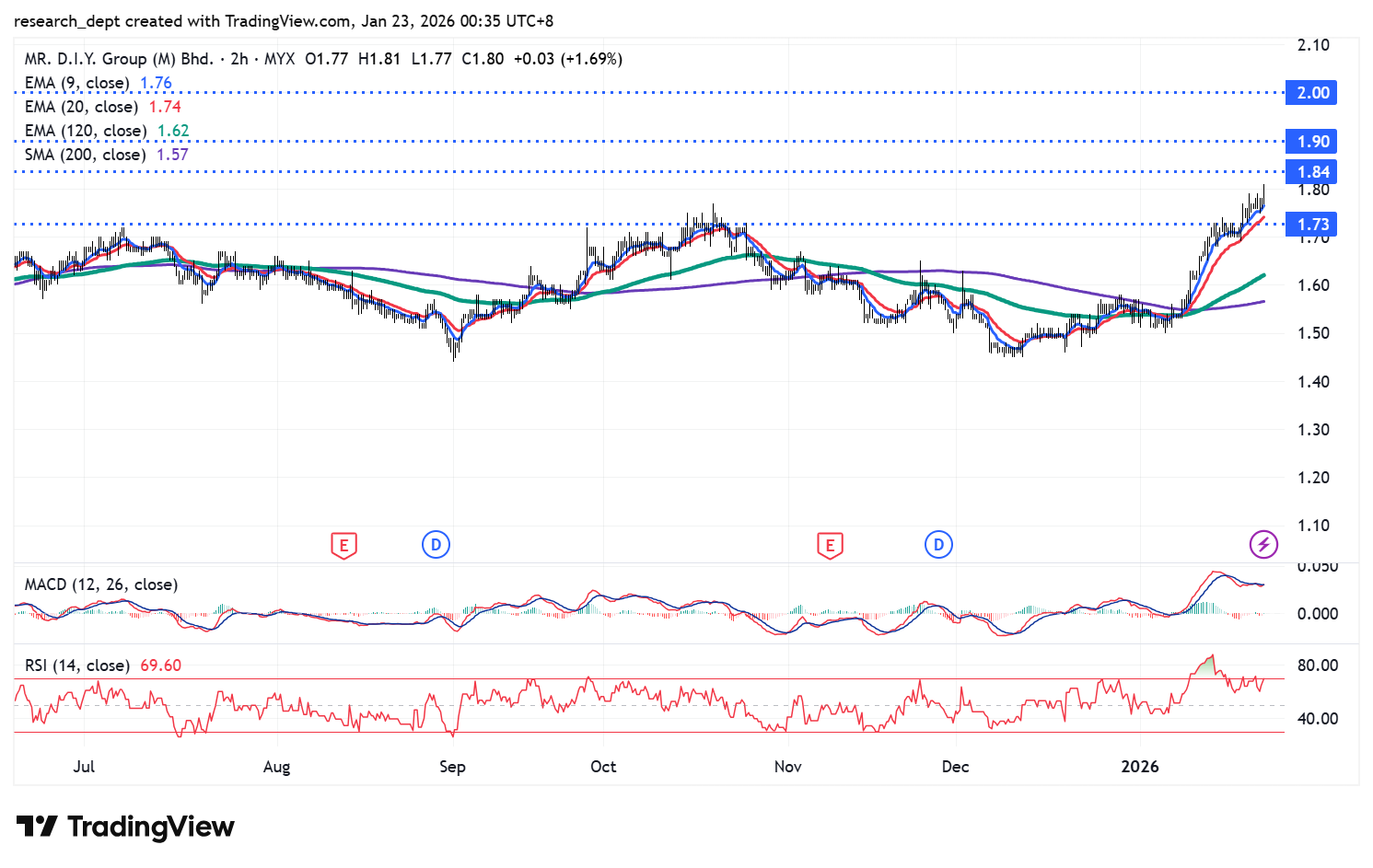Open the earnings marker after November
This screenshot has height=868, width=1373.
pos(830,545)
